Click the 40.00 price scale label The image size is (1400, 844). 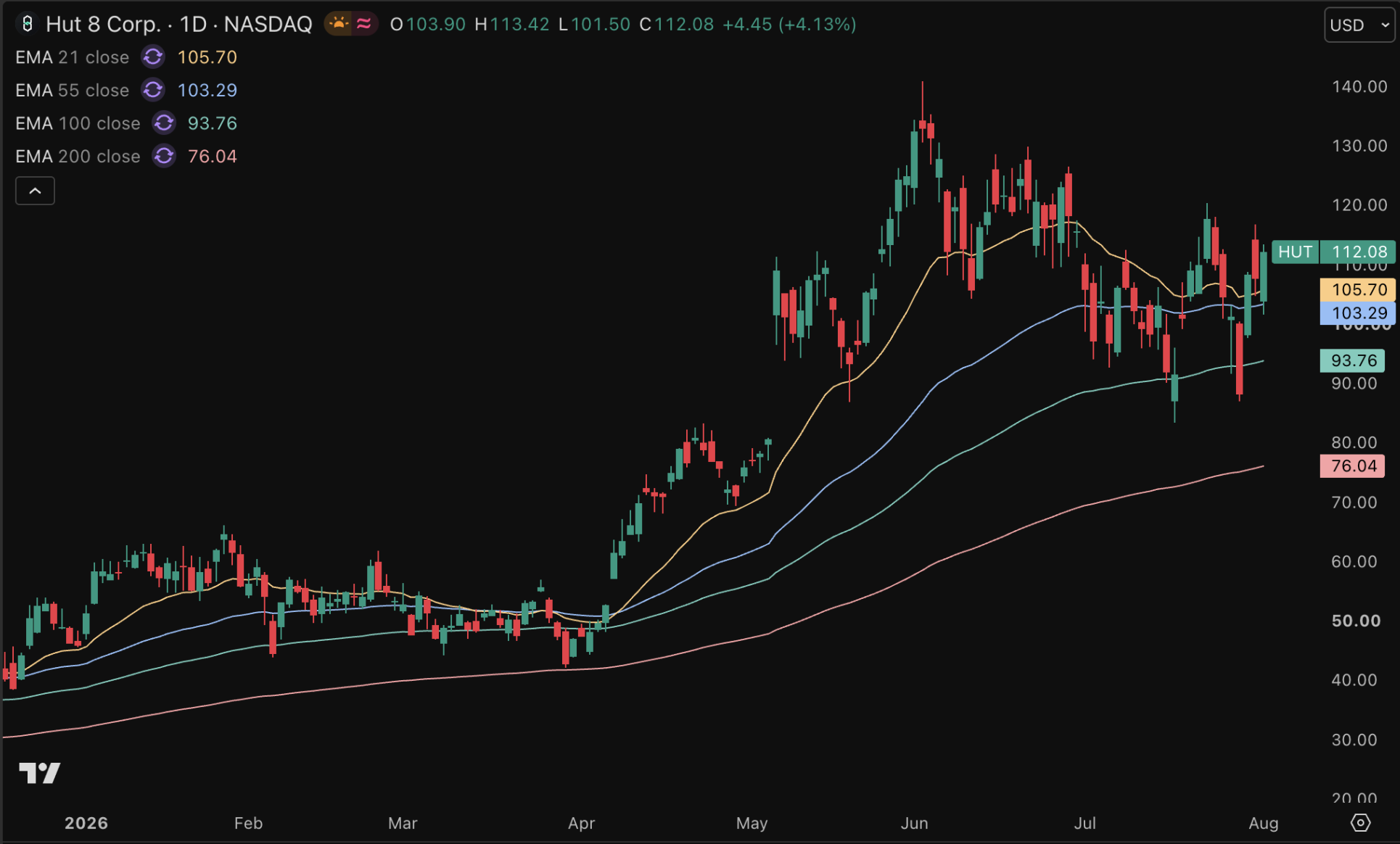(x=1354, y=680)
